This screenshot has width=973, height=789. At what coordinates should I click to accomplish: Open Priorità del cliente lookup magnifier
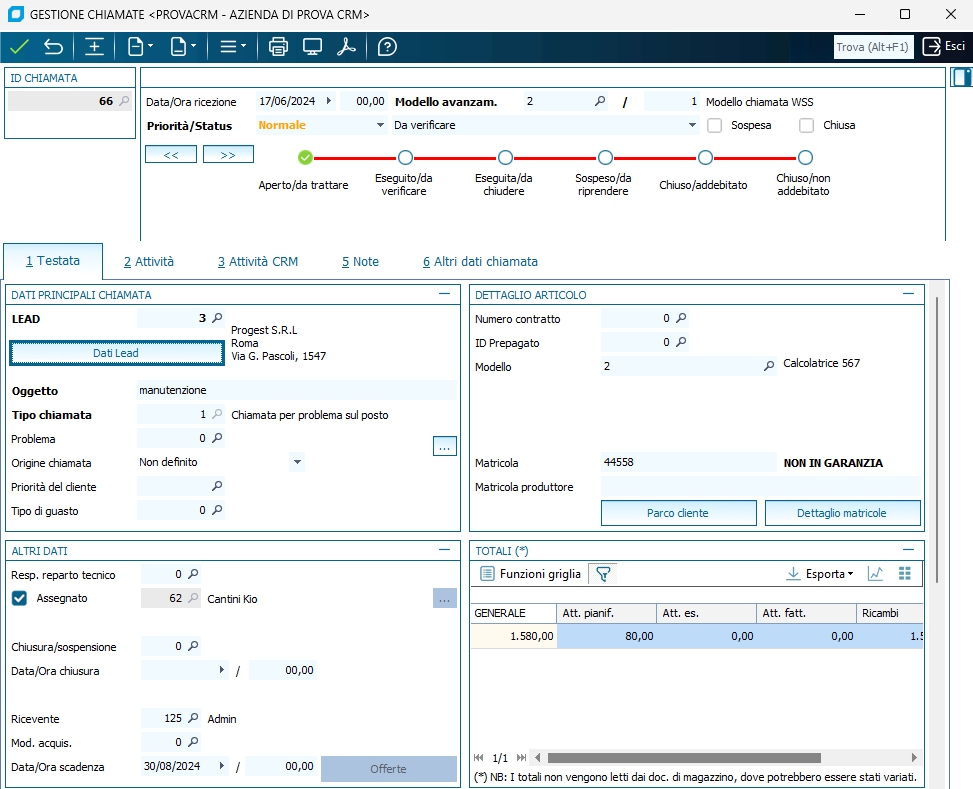pos(217,485)
